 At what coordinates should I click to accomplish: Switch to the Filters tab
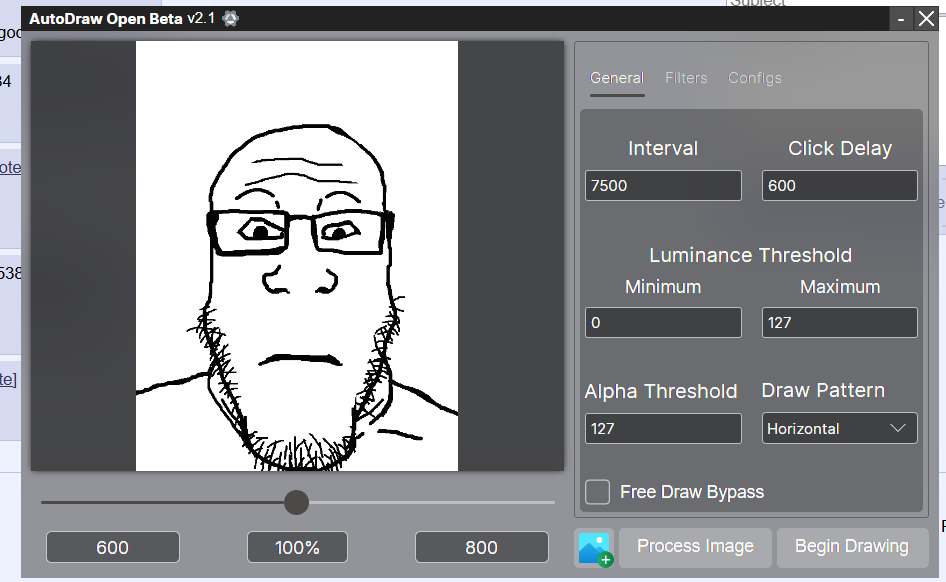click(x=686, y=78)
